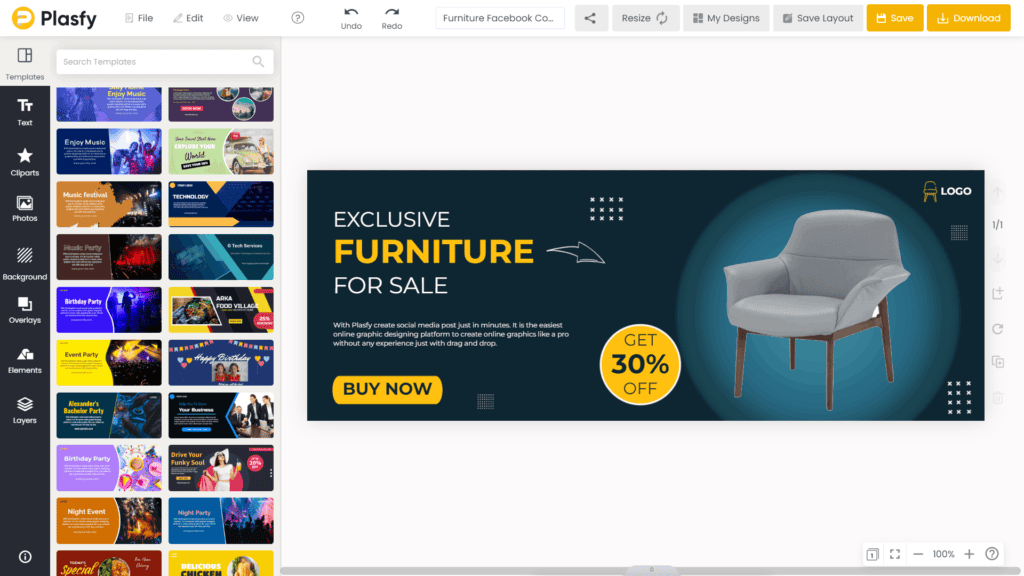Screen dimensions: 1024x576
Task: Click the Redo arrow
Action: point(392,12)
